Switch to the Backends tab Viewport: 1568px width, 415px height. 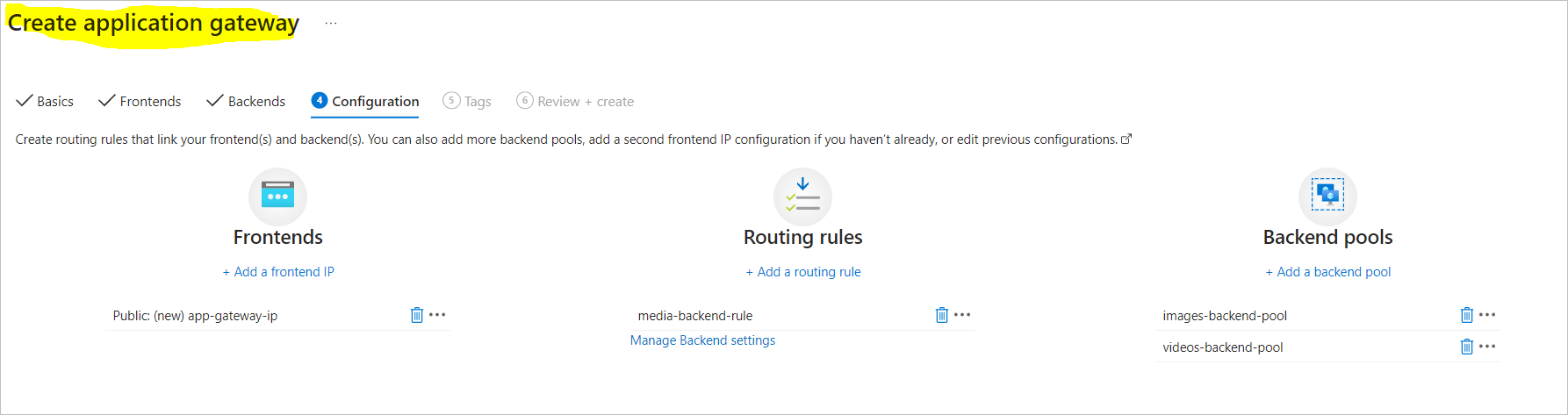pos(246,101)
